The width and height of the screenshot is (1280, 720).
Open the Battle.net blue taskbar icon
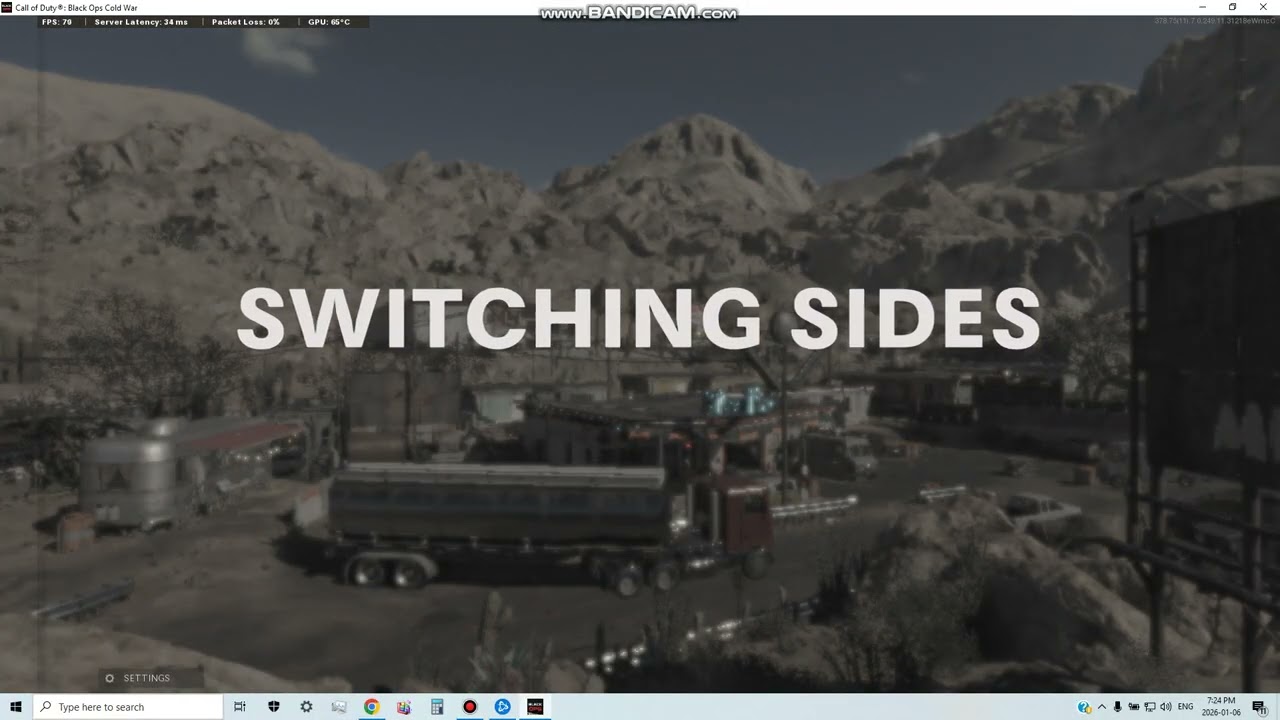(503, 707)
